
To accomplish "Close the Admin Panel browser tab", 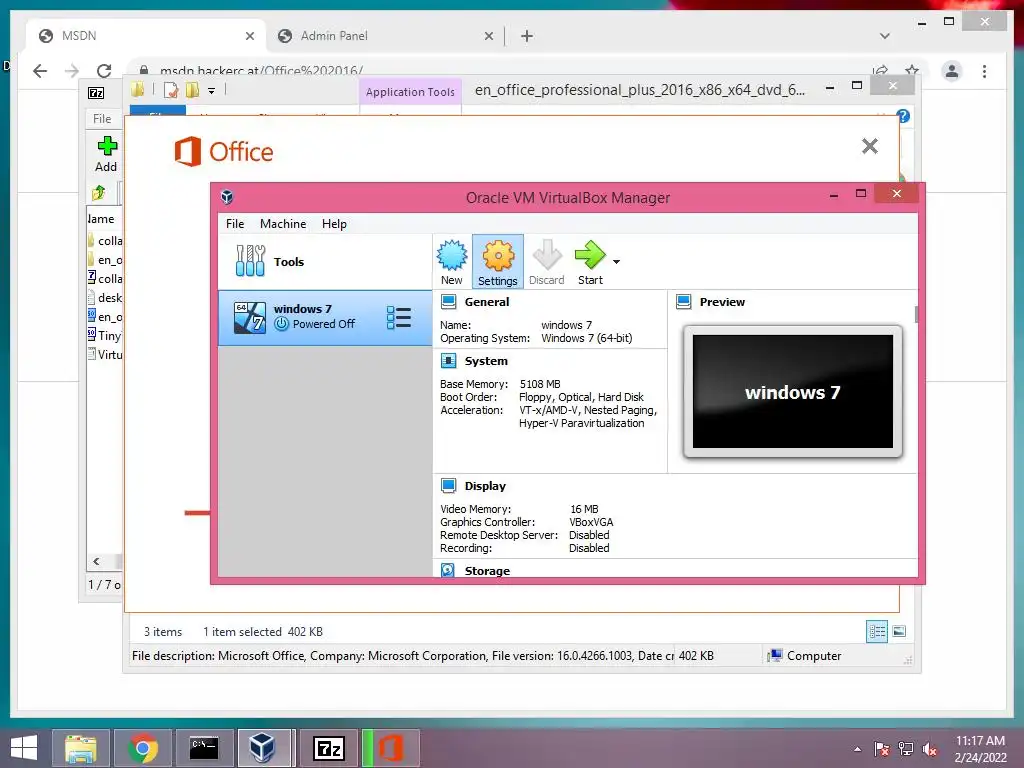I will coord(488,36).
